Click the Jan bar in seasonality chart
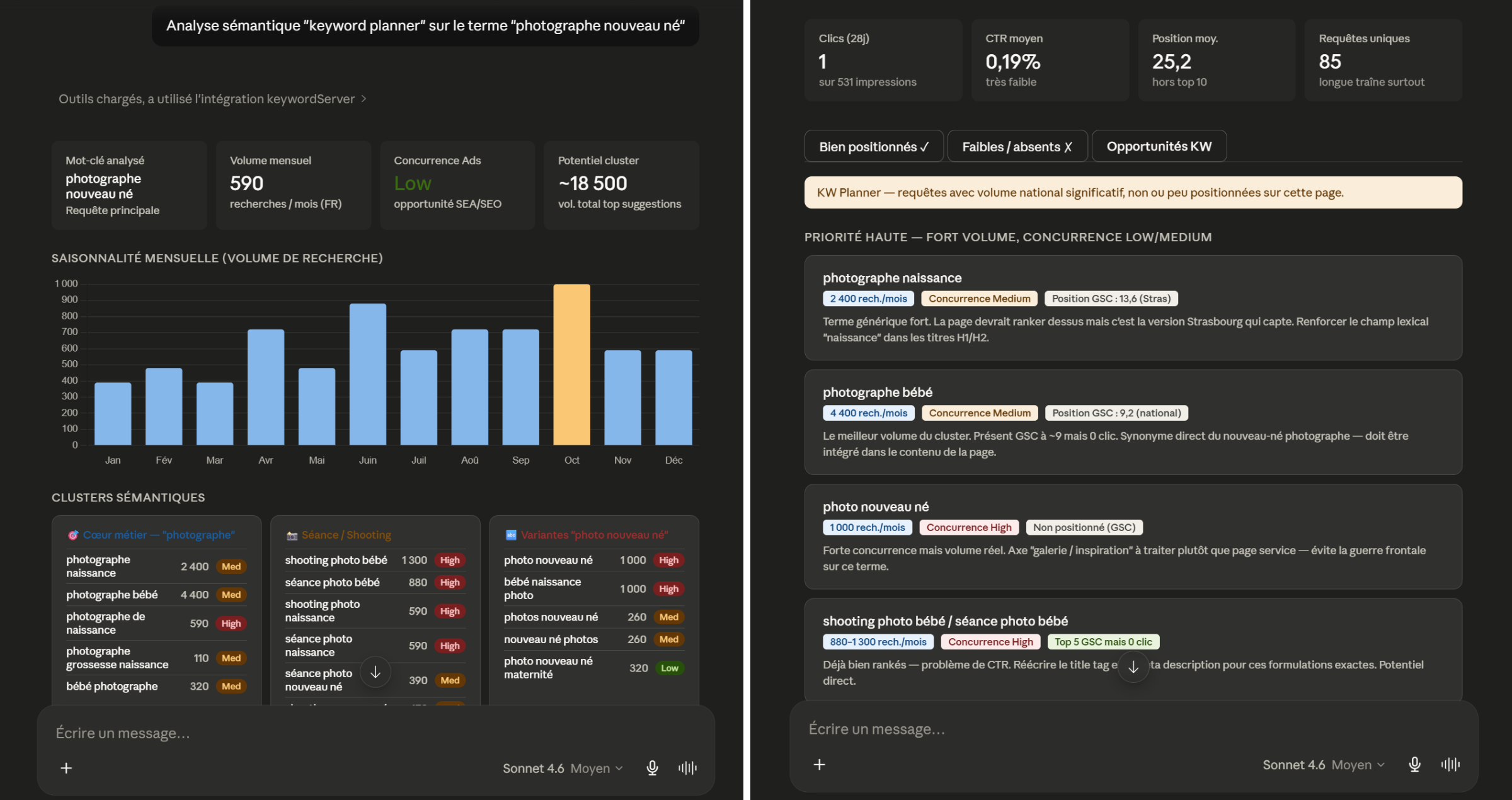 pyautogui.click(x=113, y=414)
